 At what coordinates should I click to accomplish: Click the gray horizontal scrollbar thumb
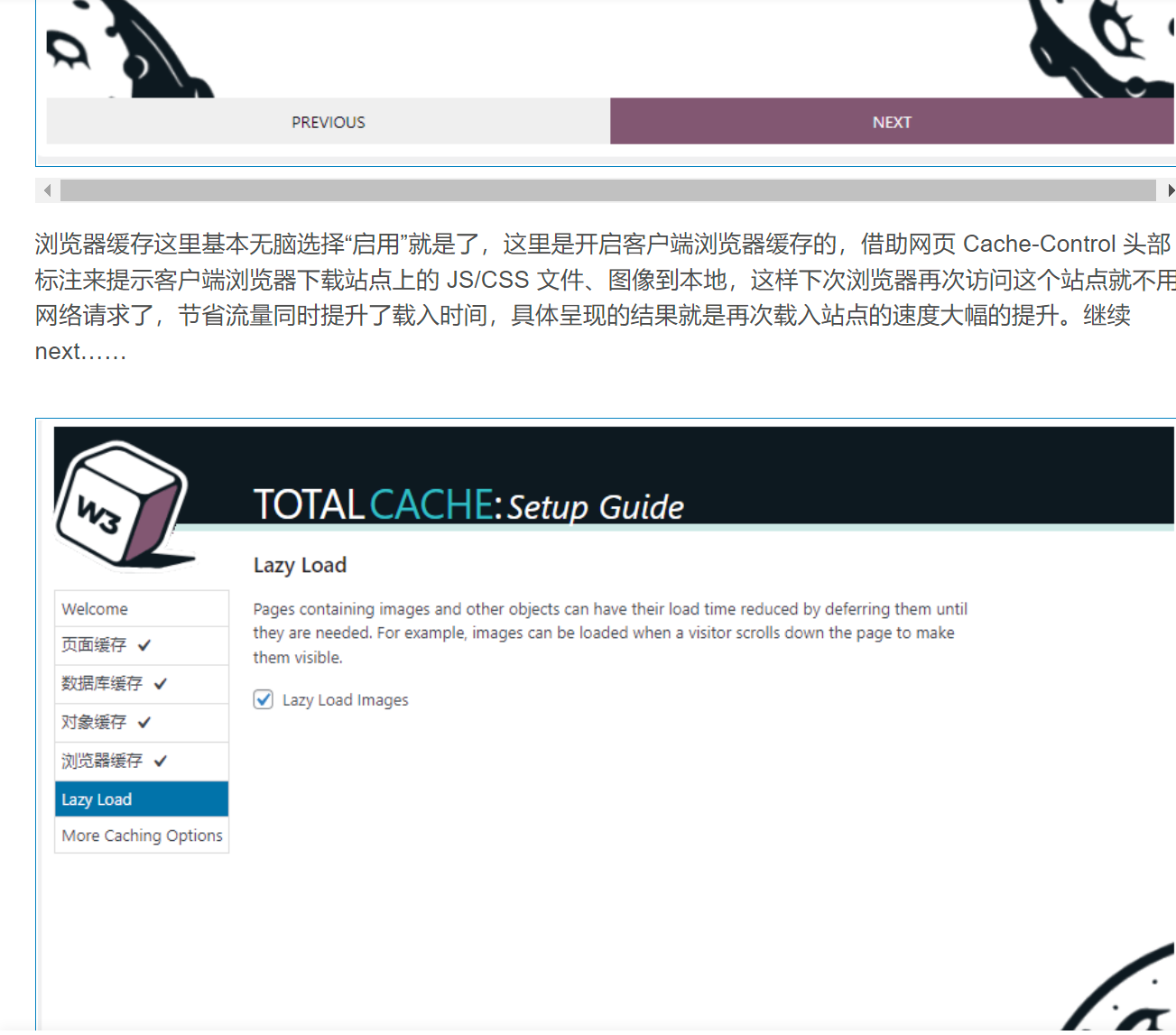pos(607,190)
